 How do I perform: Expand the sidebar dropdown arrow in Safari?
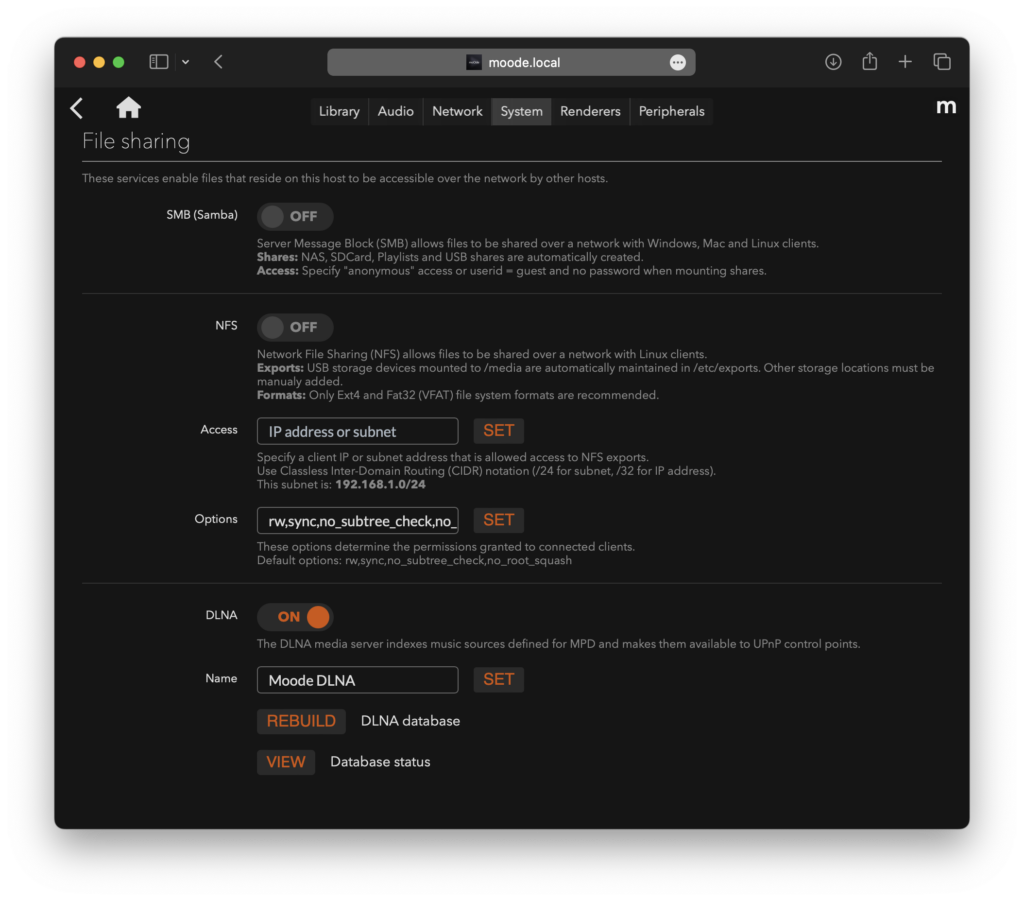coord(185,62)
